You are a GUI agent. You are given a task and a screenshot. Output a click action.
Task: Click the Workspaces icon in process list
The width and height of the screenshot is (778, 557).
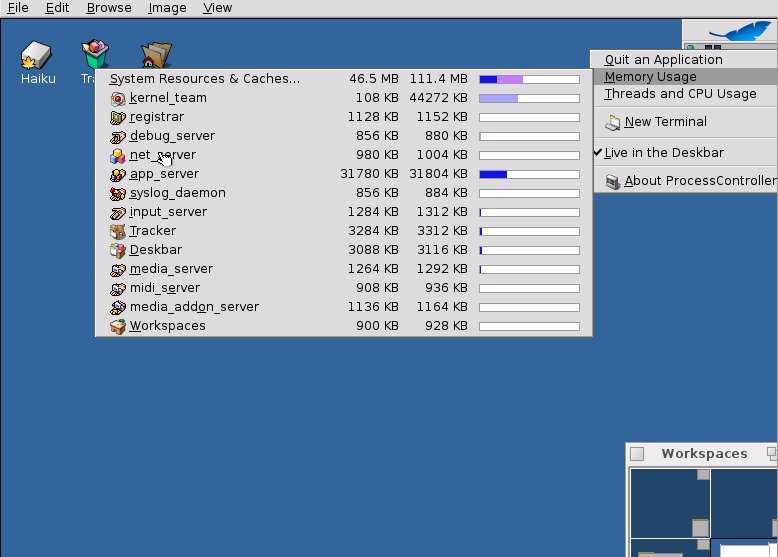point(118,326)
